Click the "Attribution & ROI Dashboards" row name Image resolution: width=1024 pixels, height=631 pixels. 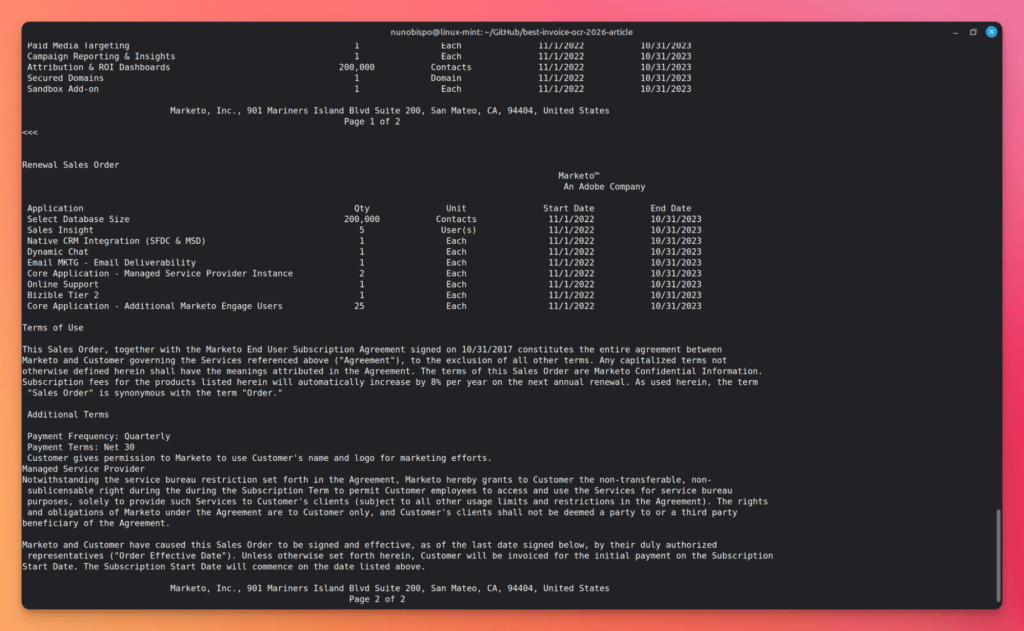tap(99, 67)
